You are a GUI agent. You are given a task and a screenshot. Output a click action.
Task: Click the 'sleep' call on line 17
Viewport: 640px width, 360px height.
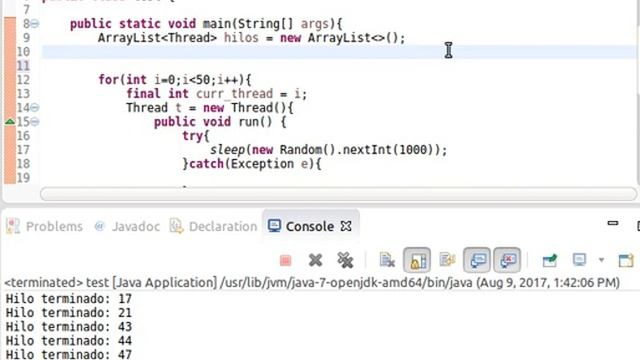[x=227, y=150]
